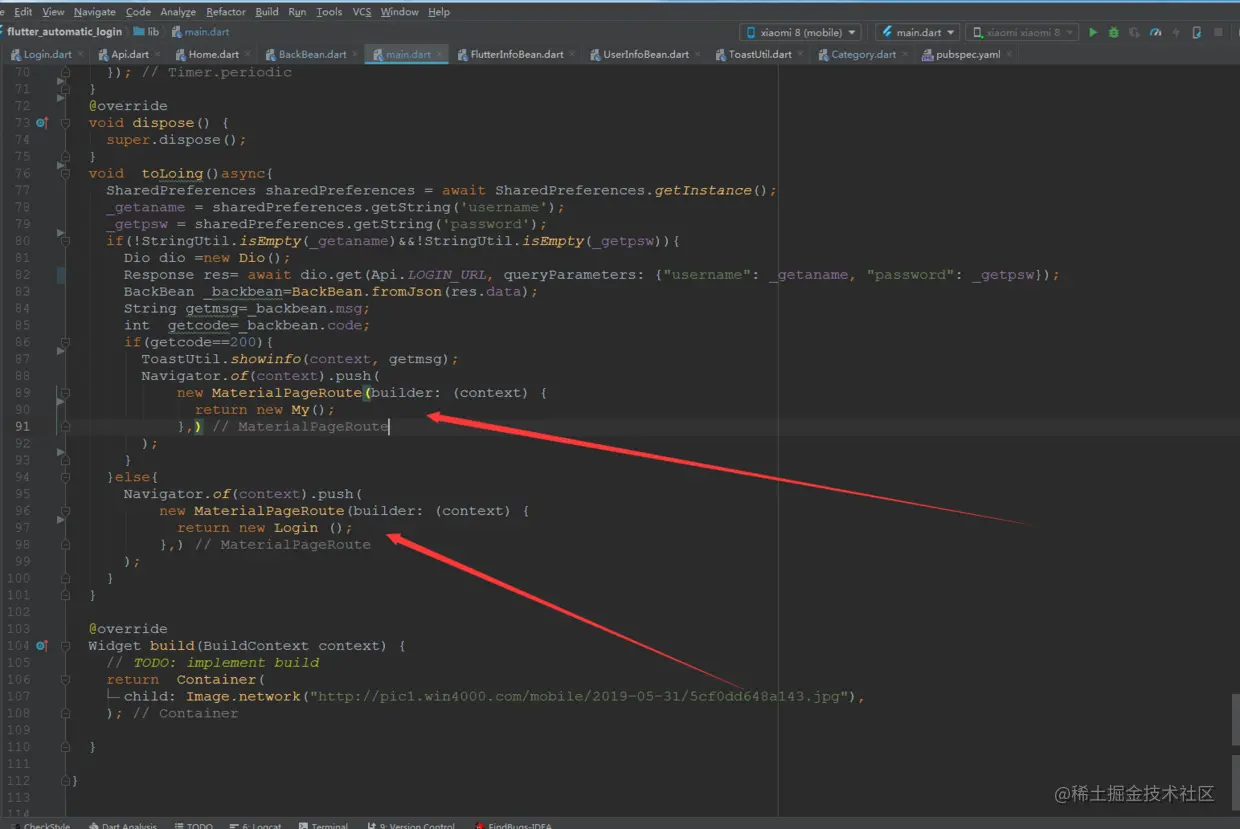Click the run with coverage icon
Image resolution: width=1240 pixels, height=829 pixels.
1134,33
